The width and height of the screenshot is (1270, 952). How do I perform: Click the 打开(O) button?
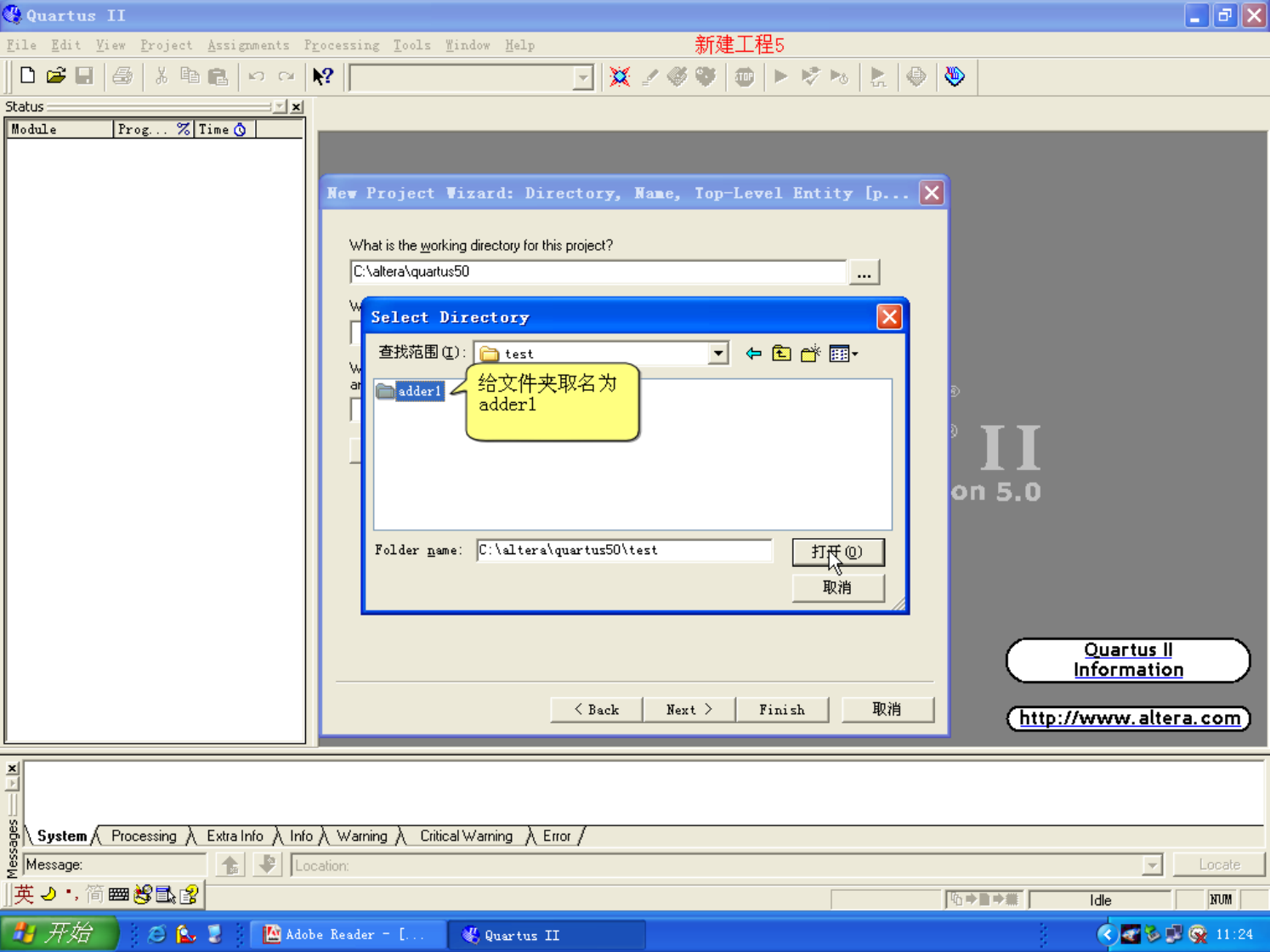tap(838, 552)
